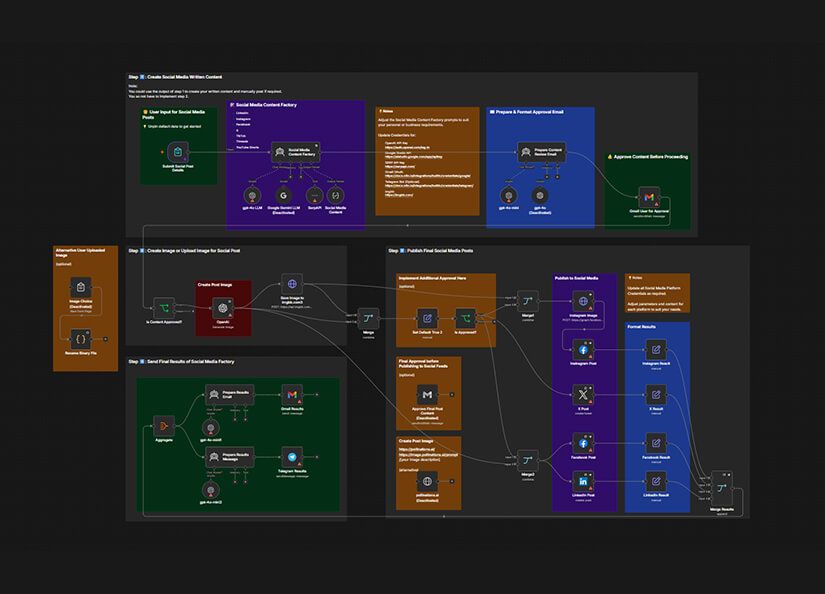This screenshot has width=825, height=594.
Task: Click the Gmail User for Approval node
Action: tap(649, 197)
